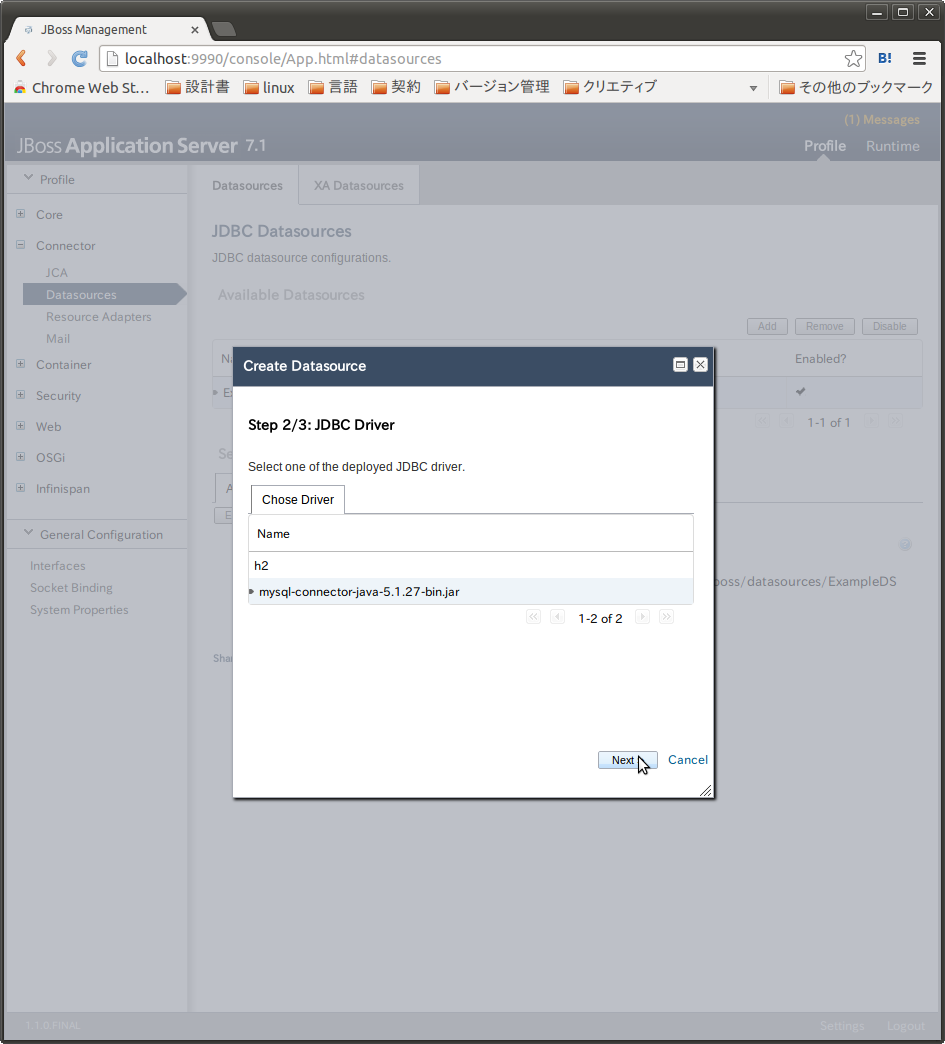This screenshot has width=945, height=1044.
Task: Collapse the Connector tree node
Action: [x=21, y=244]
